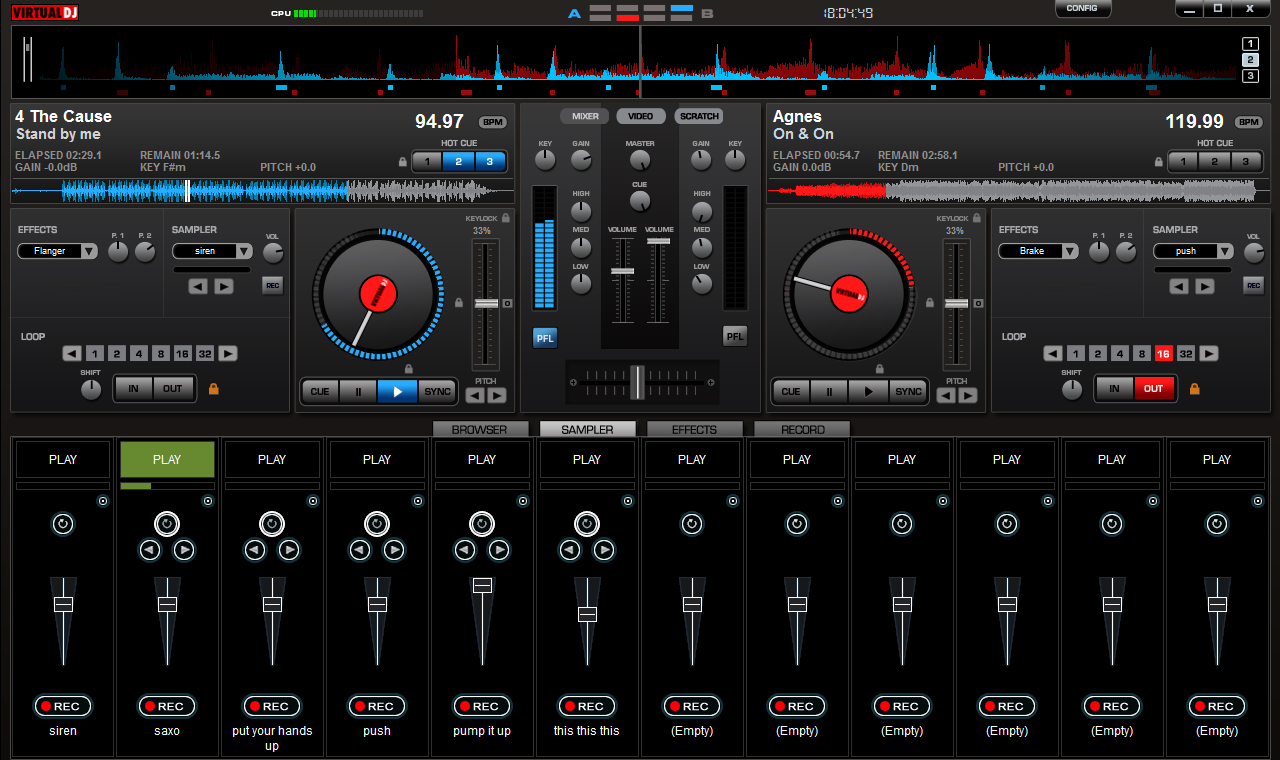Click the right sampler REC button

(1253, 286)
